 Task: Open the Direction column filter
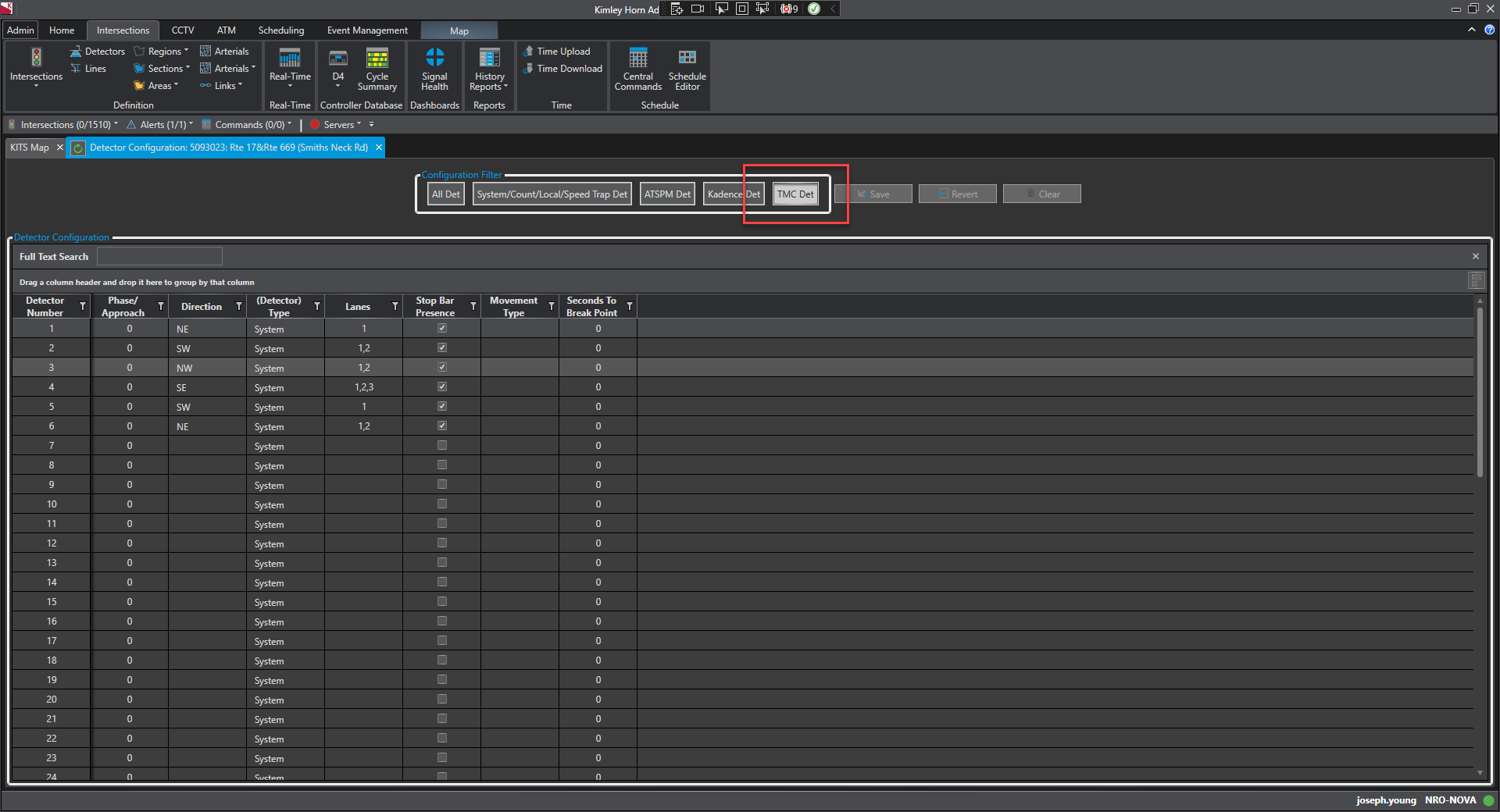pyautogui.click(x=239, y=307)
